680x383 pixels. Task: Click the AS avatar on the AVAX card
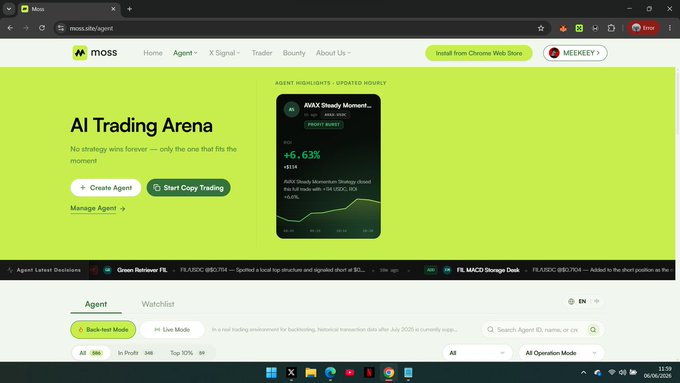291,109
